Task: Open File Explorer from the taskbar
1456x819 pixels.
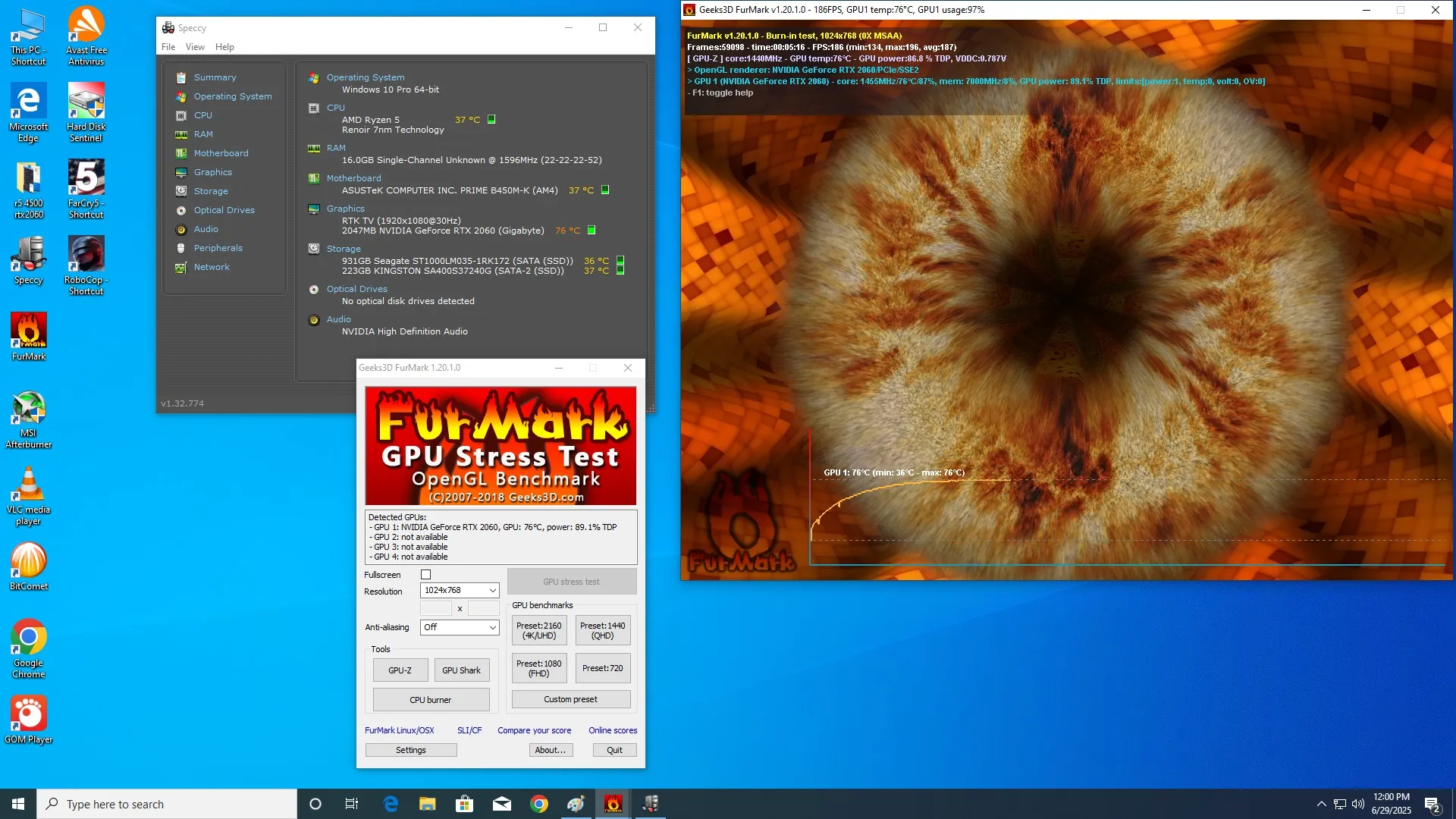Action: 427,804
